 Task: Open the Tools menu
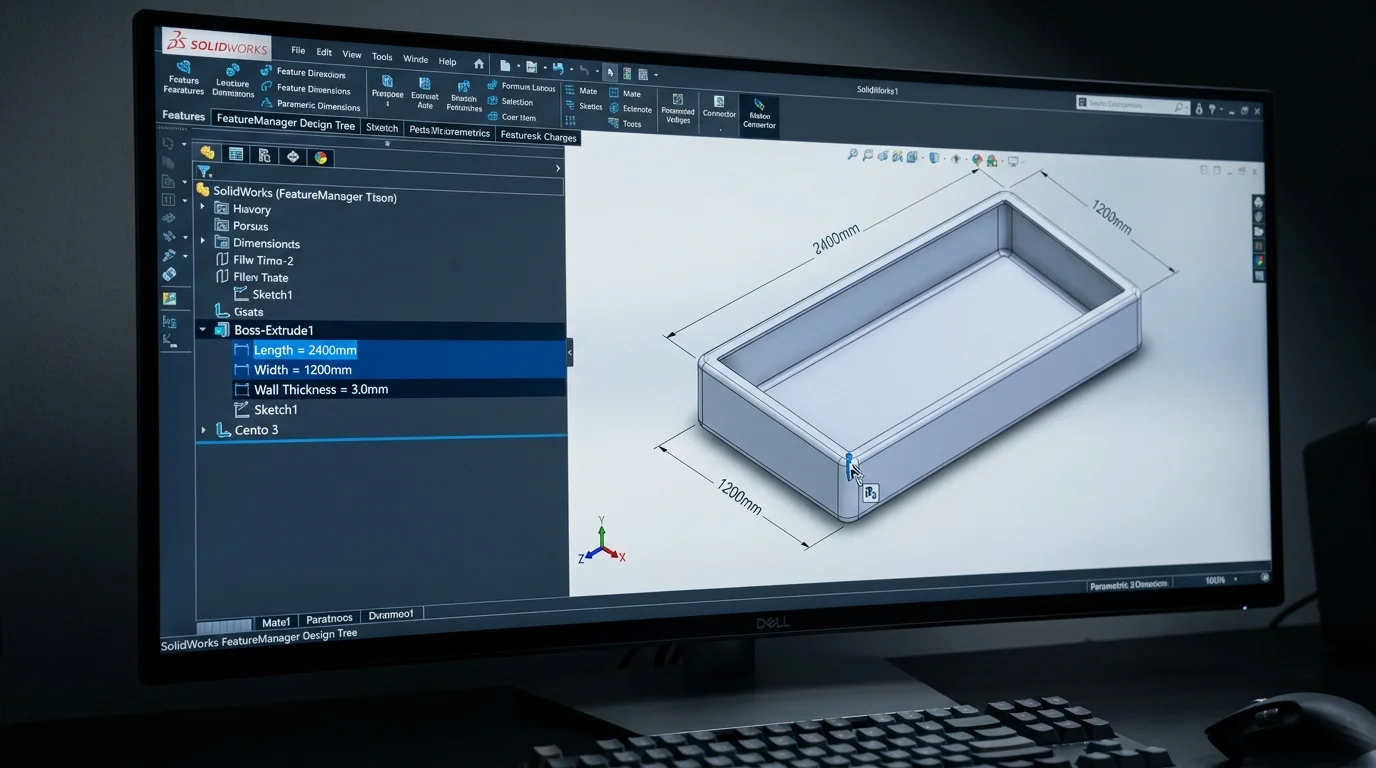[382, 56]
